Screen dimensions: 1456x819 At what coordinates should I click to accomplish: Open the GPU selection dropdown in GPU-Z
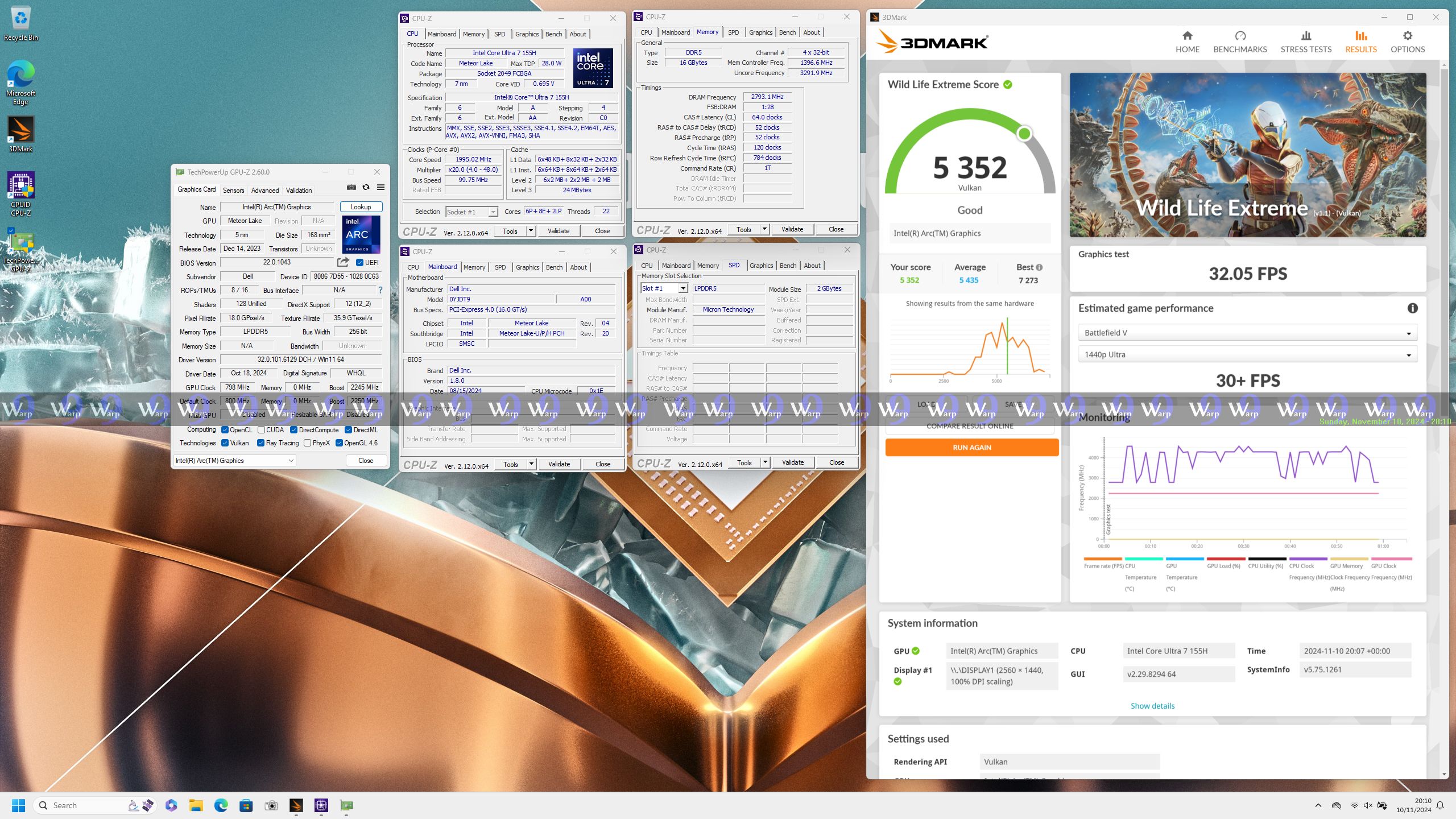coord(234,461)
